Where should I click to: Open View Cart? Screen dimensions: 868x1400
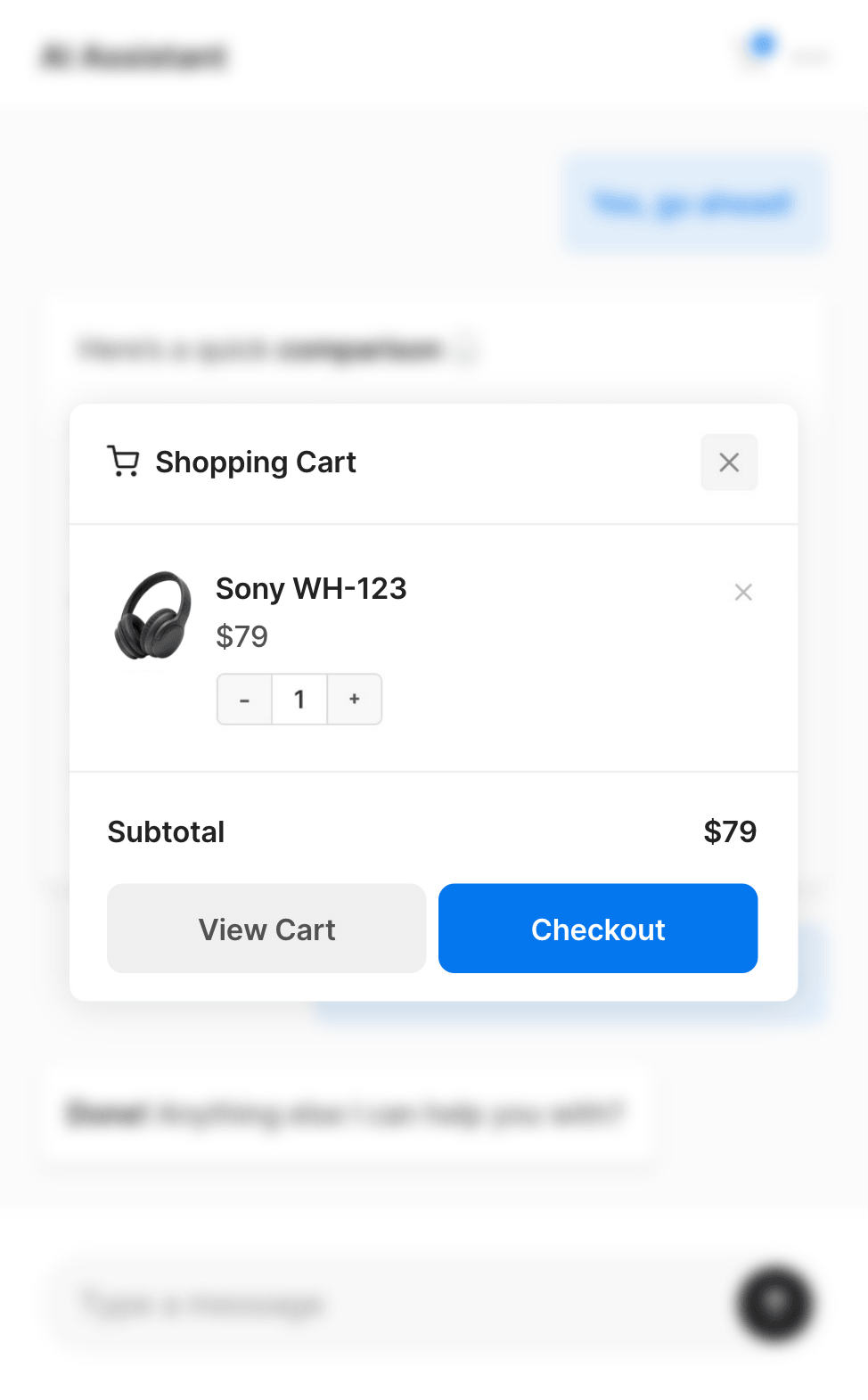[266, 929]
